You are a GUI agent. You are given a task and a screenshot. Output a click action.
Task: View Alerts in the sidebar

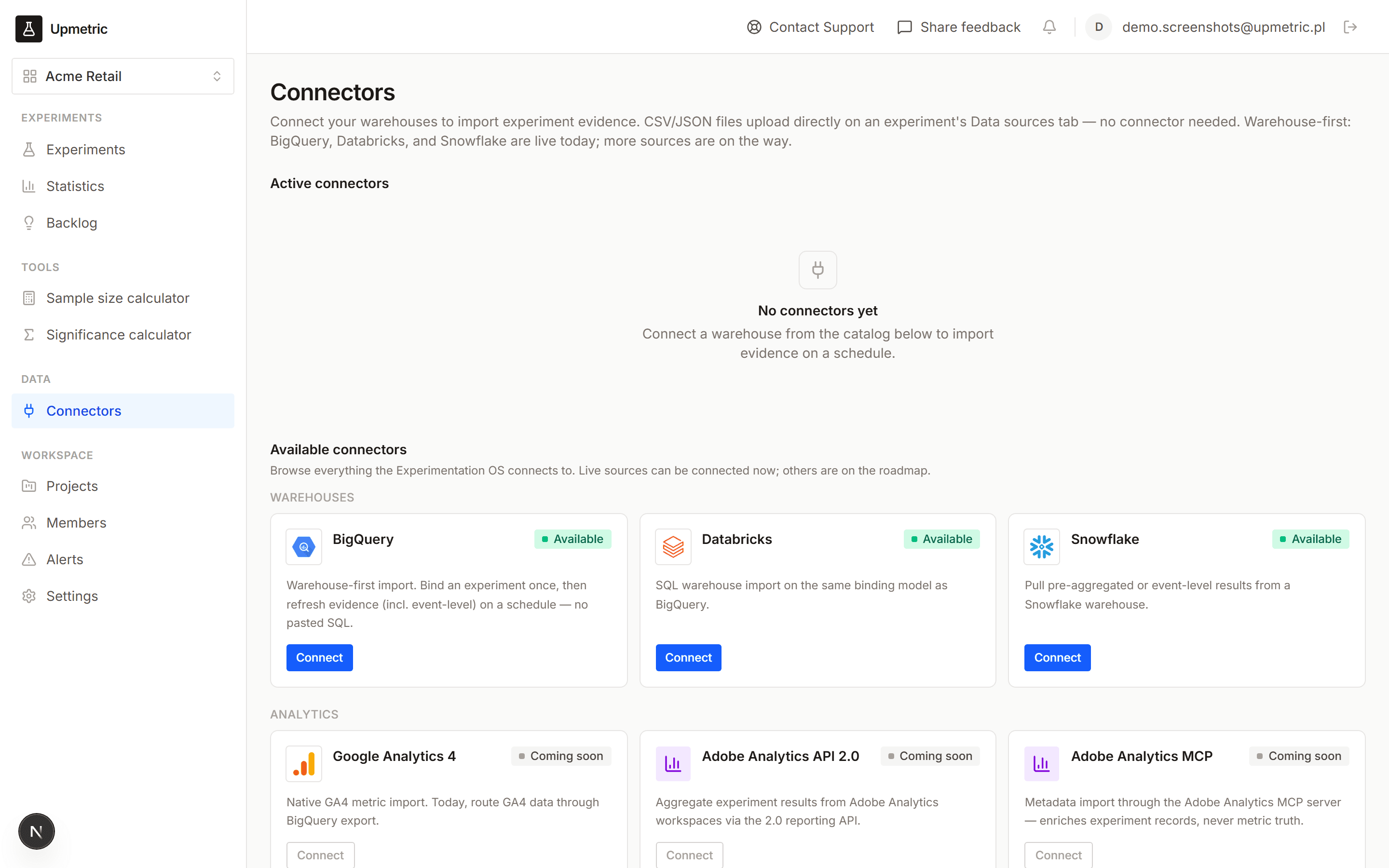(123, 560)
